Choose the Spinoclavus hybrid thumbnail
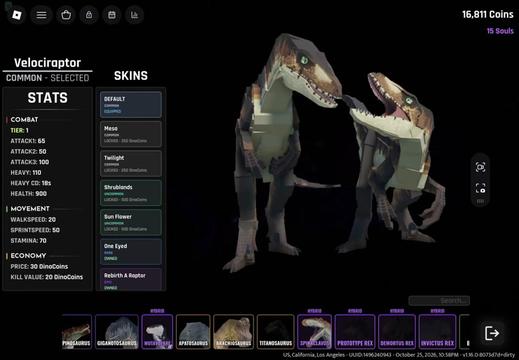Image resolution: width=519 pixels, height=360 pixels. tap(314, 332)
